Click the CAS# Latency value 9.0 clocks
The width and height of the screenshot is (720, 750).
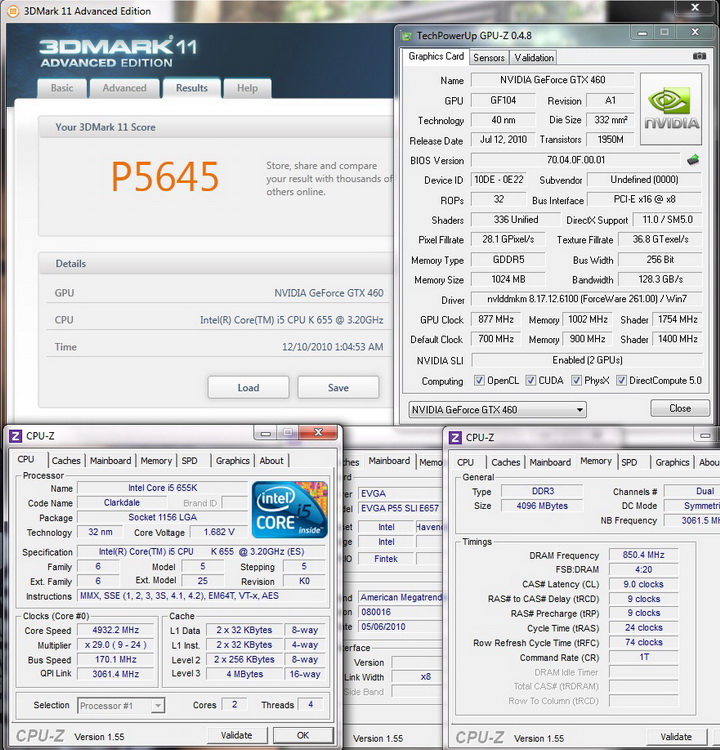tap(643, 584)
